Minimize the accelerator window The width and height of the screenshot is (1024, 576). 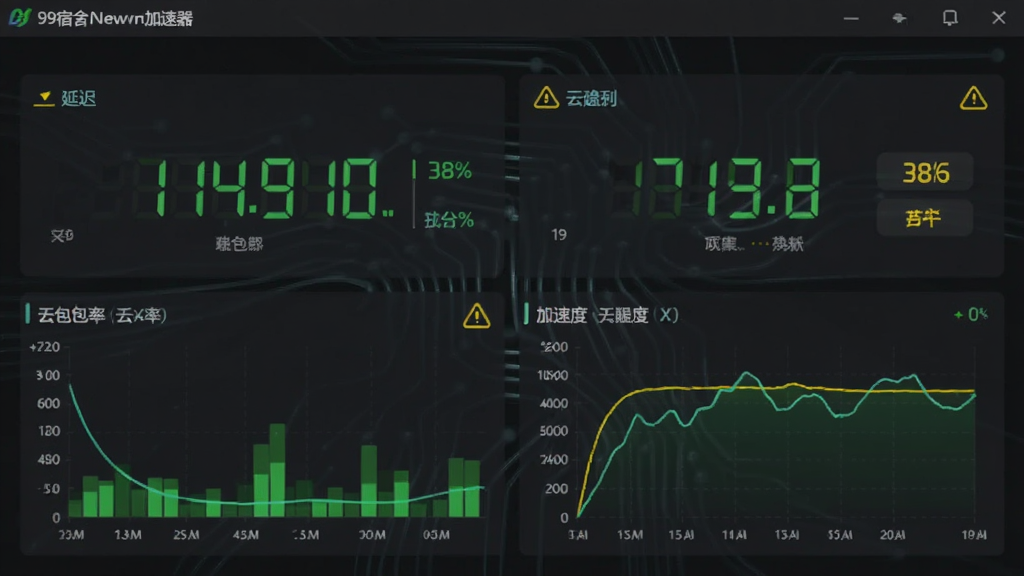tap(851, 18)
